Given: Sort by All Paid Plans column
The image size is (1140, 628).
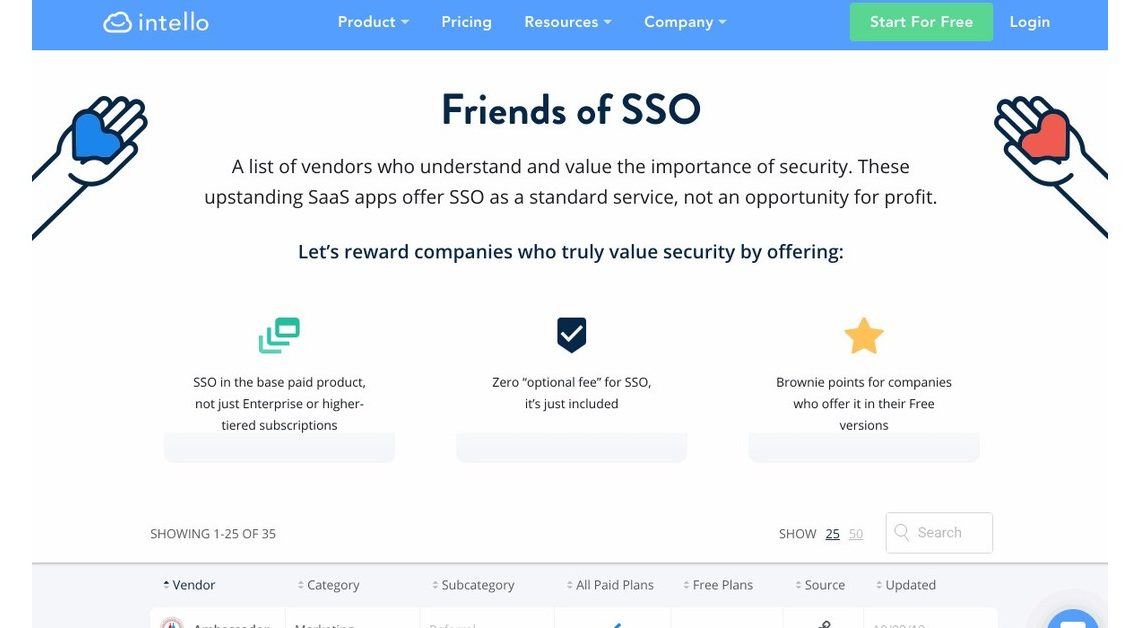Looking at the screenshot, I should tap(610, 585).
